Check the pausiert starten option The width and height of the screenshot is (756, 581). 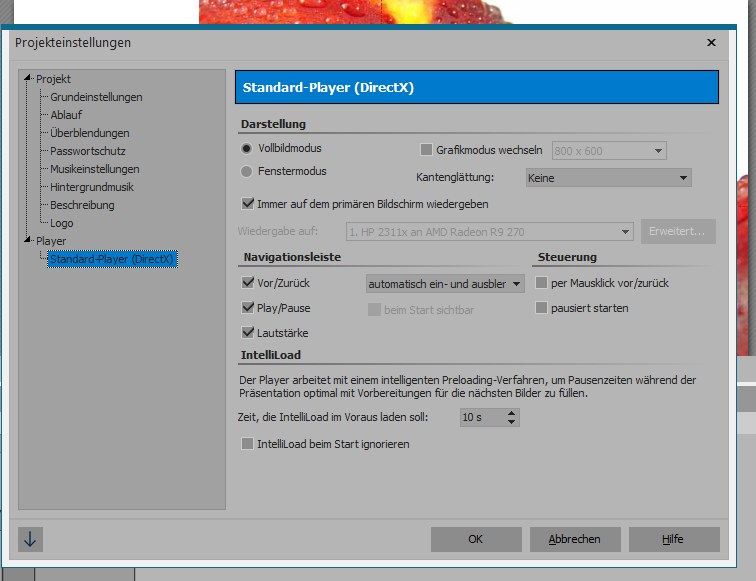pyautogui.click(x=542, y=308)
